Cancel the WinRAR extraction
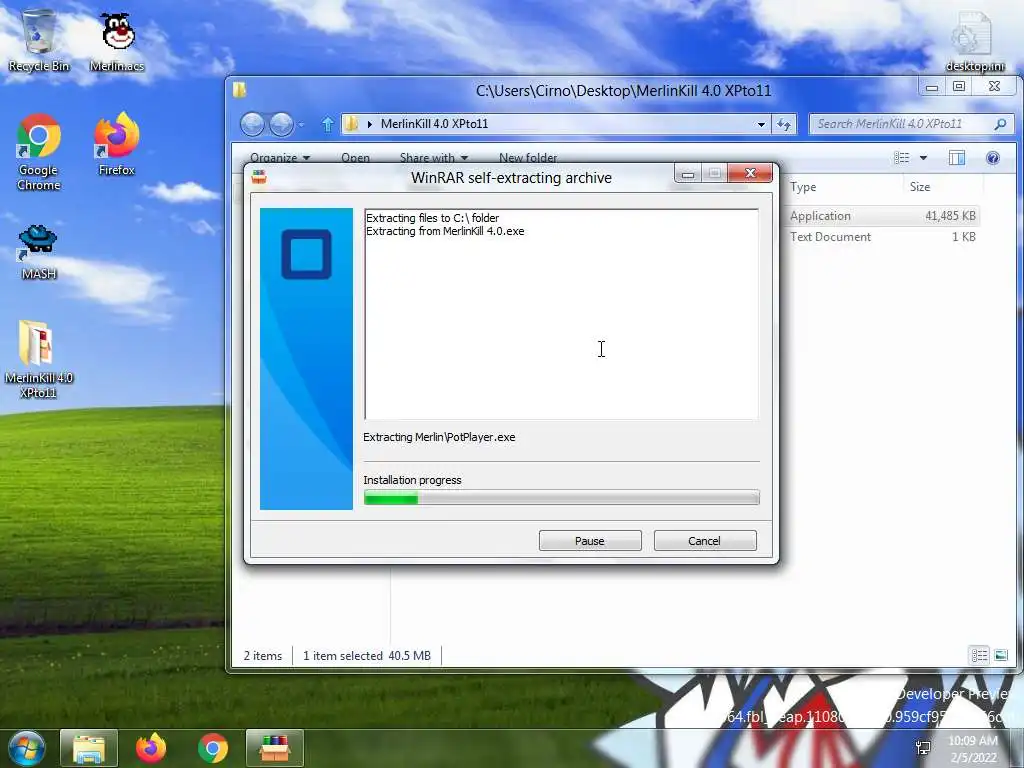This screenshot has height=768, width=1024. 705,541
